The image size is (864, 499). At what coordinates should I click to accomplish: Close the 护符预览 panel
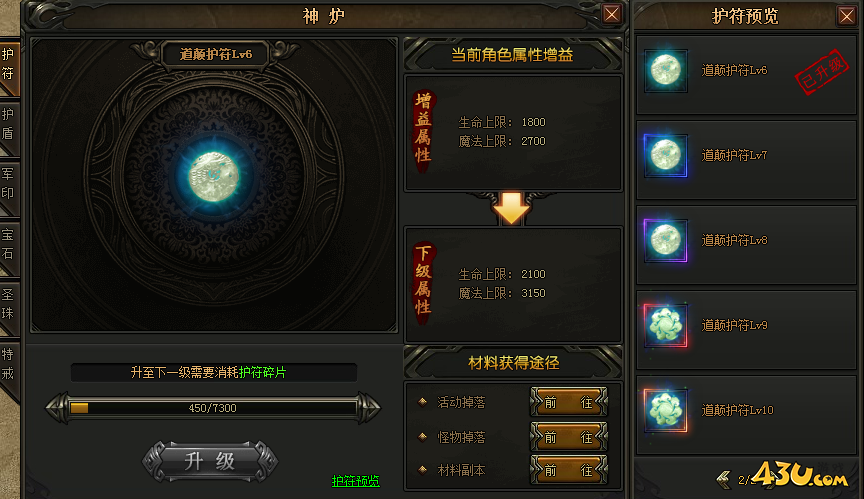[x=846, y=15]
